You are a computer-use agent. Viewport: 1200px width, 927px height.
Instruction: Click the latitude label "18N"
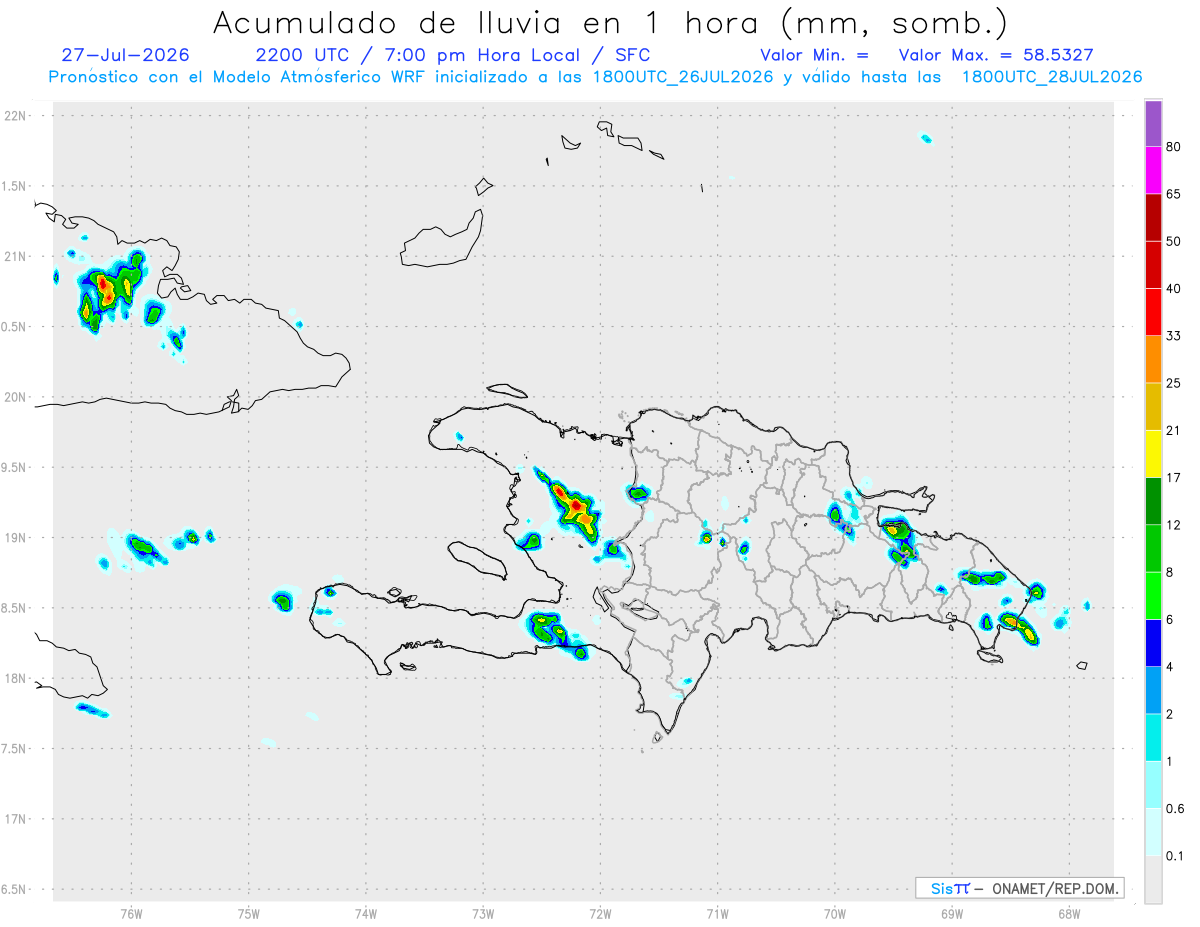(x=16, y=678)
